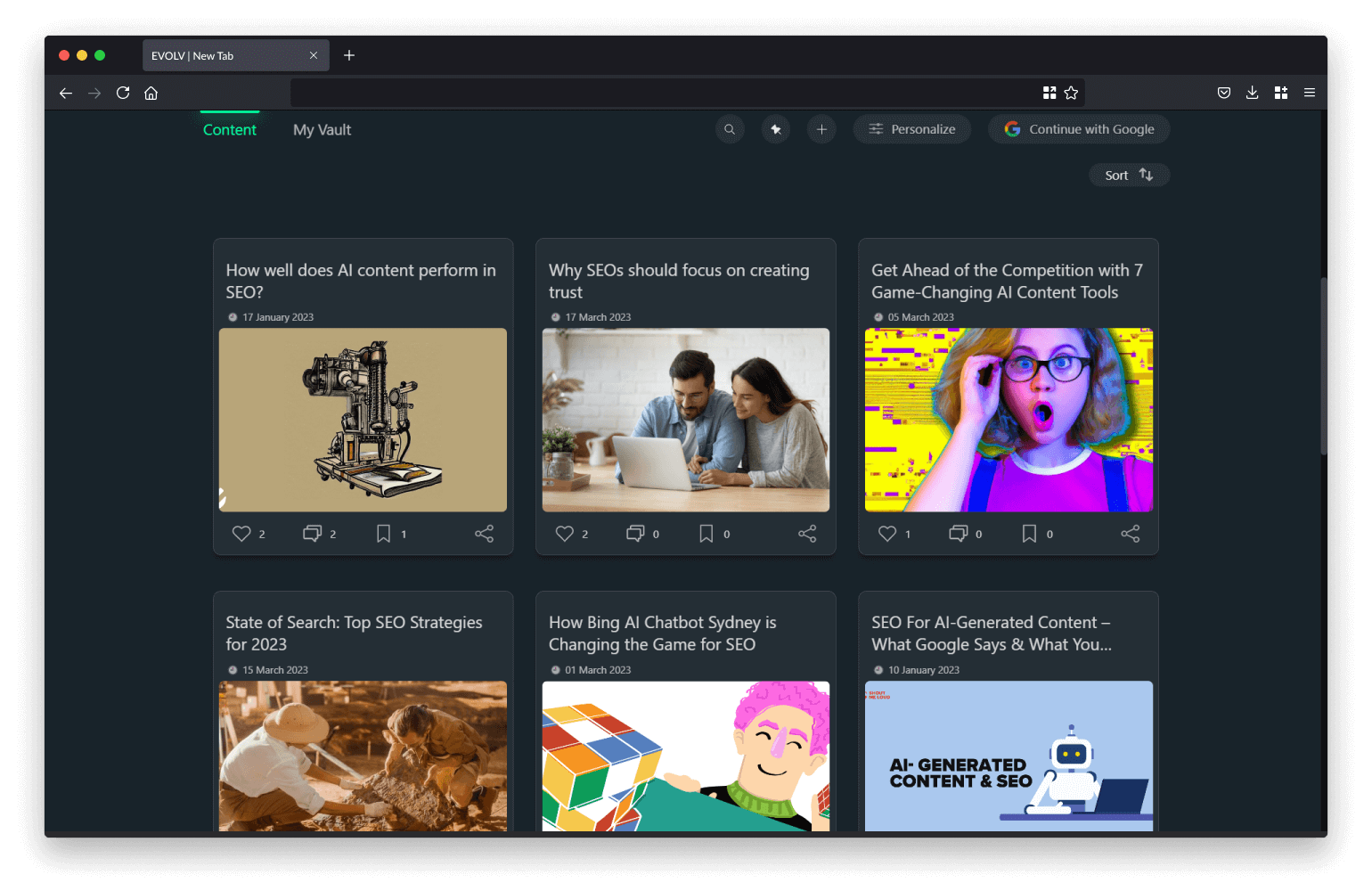The height and width of the screenshot is (891, 1372).
Task: Bookmark the 'How well does AI content perform' article
Action: pos(383,534)
